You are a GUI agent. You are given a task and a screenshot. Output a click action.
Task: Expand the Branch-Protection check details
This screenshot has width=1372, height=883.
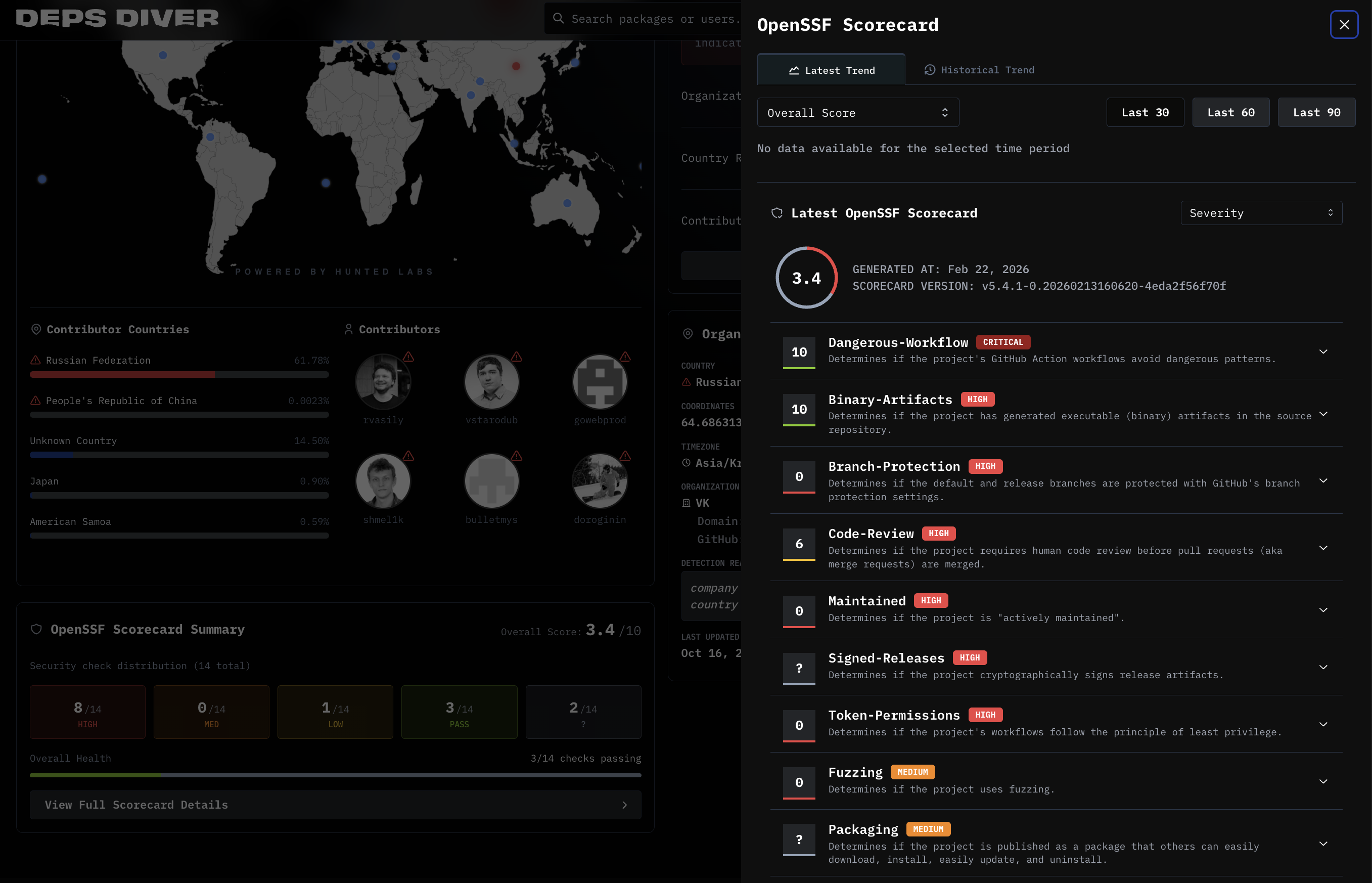click(x=1323, y=480)
